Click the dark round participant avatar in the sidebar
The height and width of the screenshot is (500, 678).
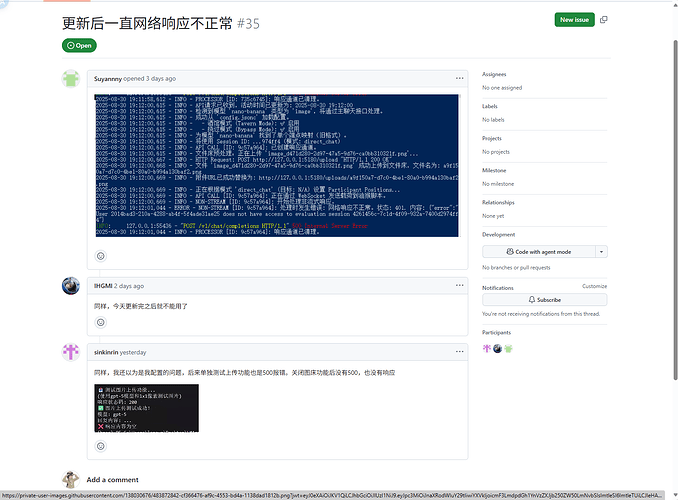[x=497, y=349]
